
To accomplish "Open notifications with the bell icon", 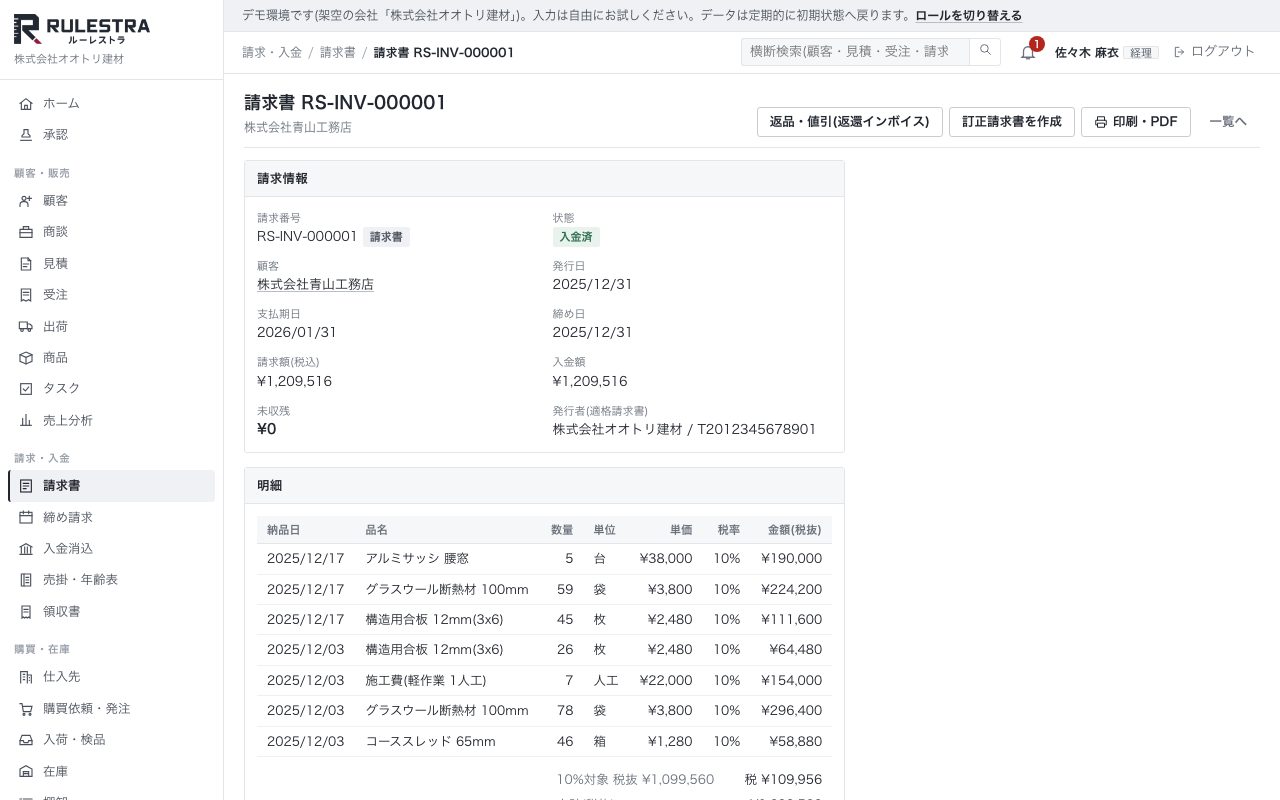I will (1028, 52).
